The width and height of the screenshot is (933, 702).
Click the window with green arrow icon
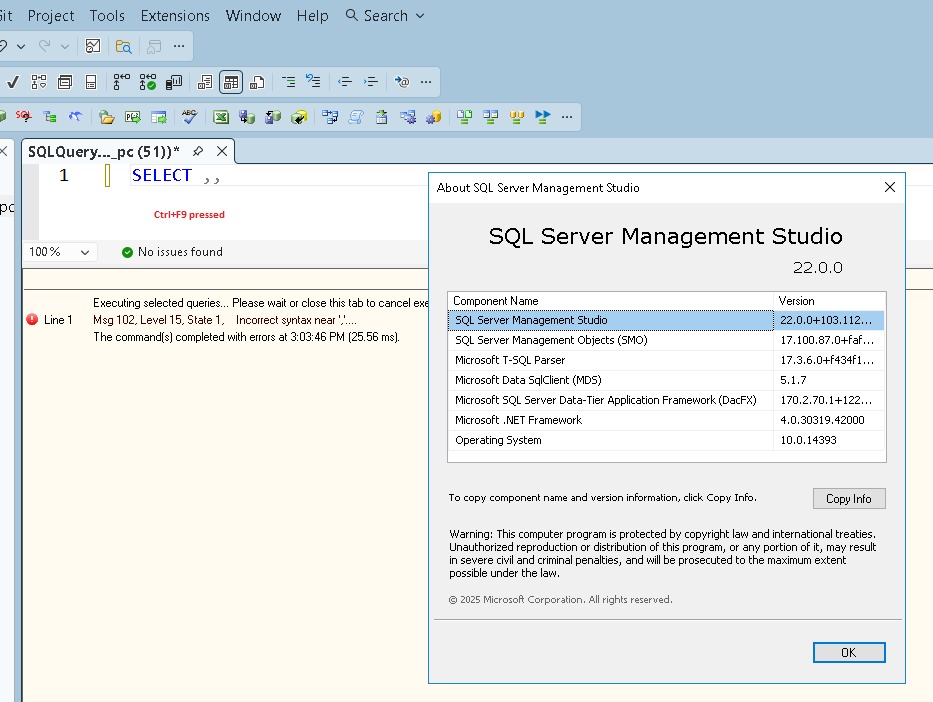click(x=159, y=117)
